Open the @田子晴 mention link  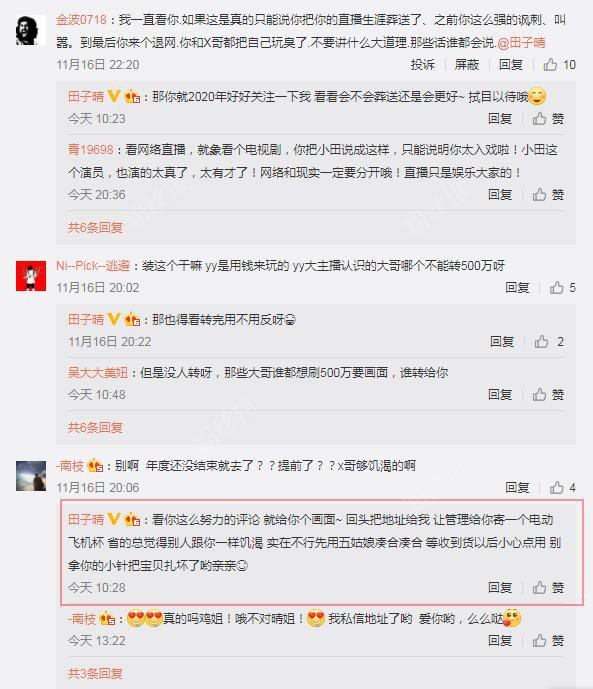[521, 43]
